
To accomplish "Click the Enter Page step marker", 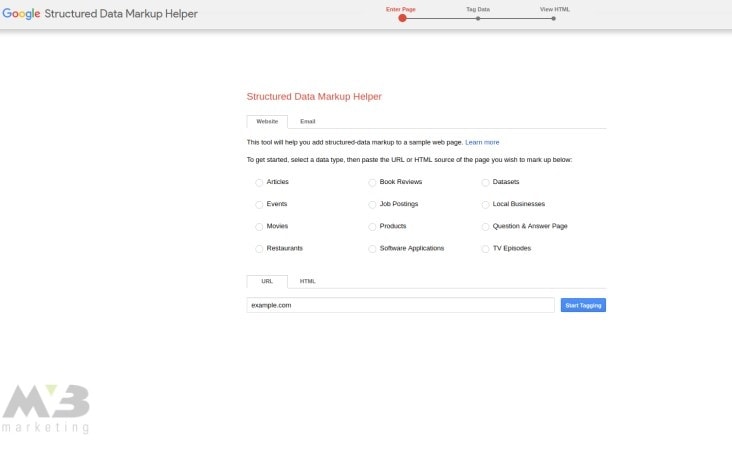I will click(x=402, y=18).
